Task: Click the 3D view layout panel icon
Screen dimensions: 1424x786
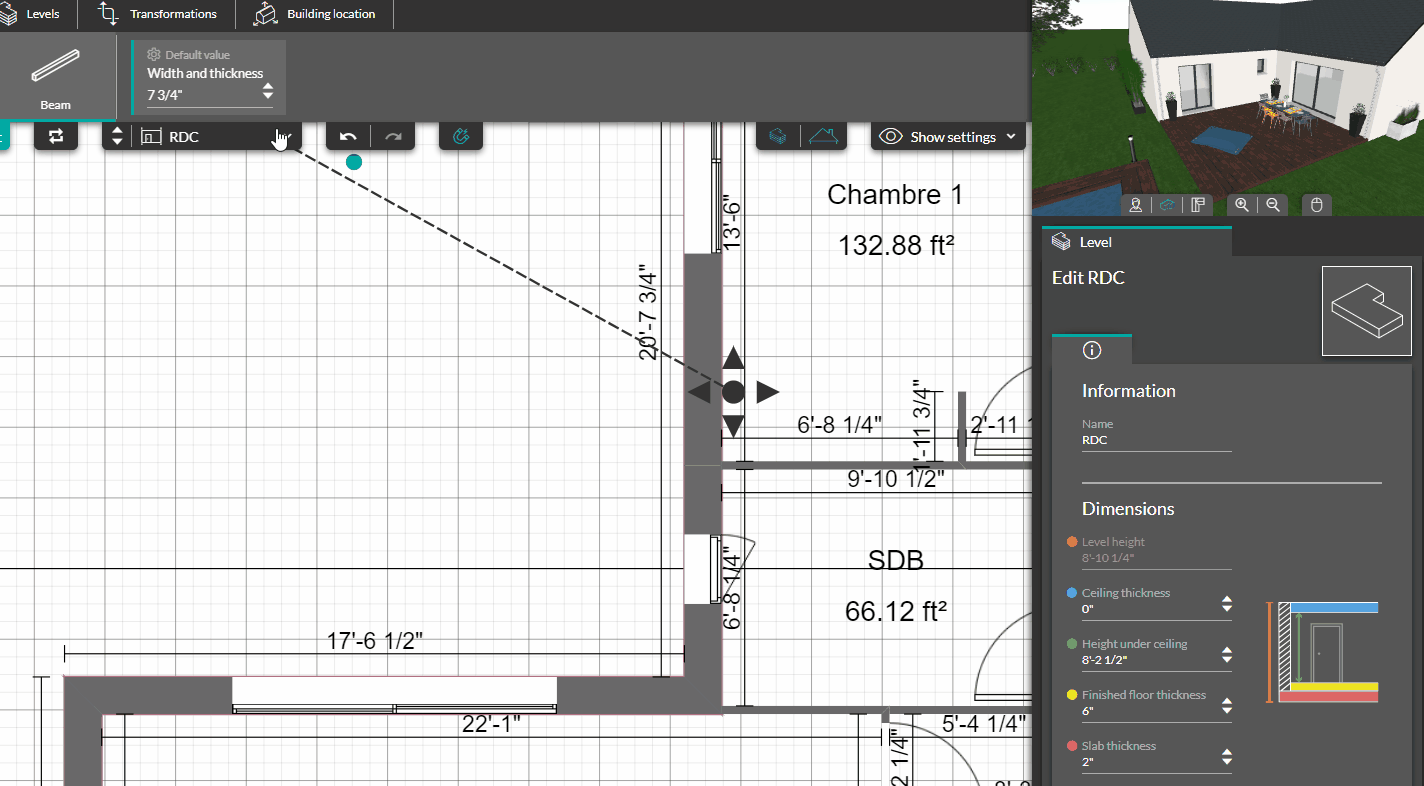Action: tap(1197, 205)
